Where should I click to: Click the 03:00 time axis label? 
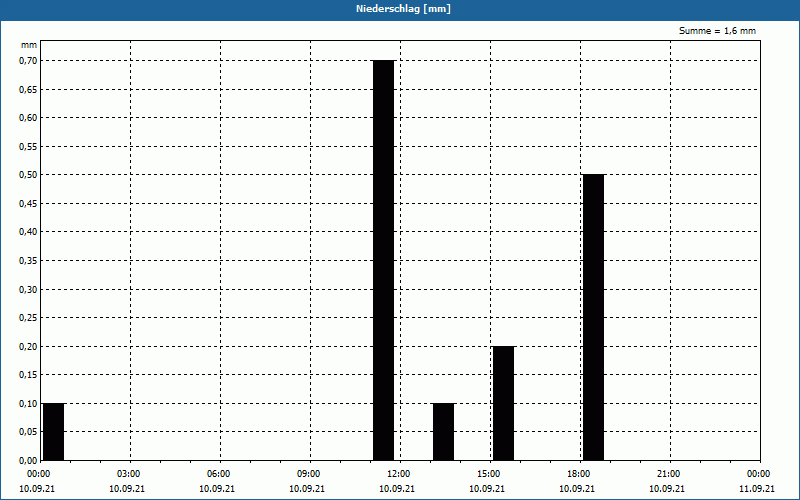click(128, 474)
